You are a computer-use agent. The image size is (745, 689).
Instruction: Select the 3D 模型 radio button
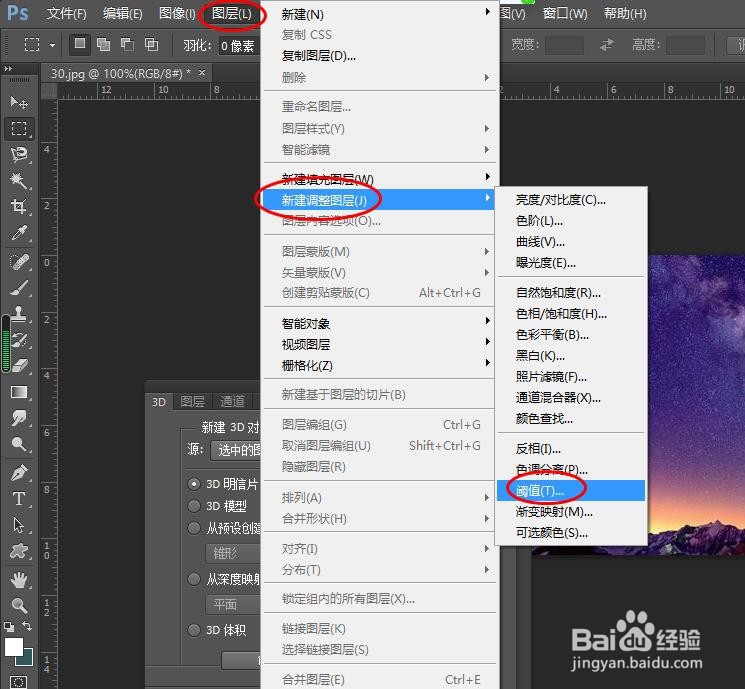click(194, 506)
